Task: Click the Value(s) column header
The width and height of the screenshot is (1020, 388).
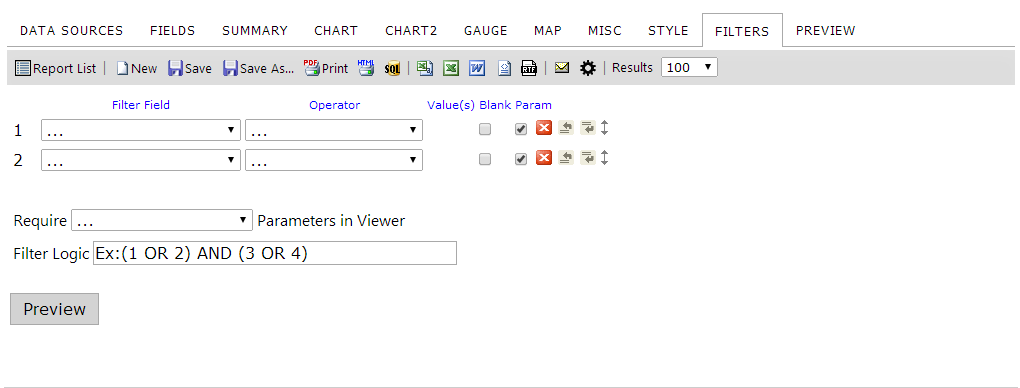Action: click(451, 105)
